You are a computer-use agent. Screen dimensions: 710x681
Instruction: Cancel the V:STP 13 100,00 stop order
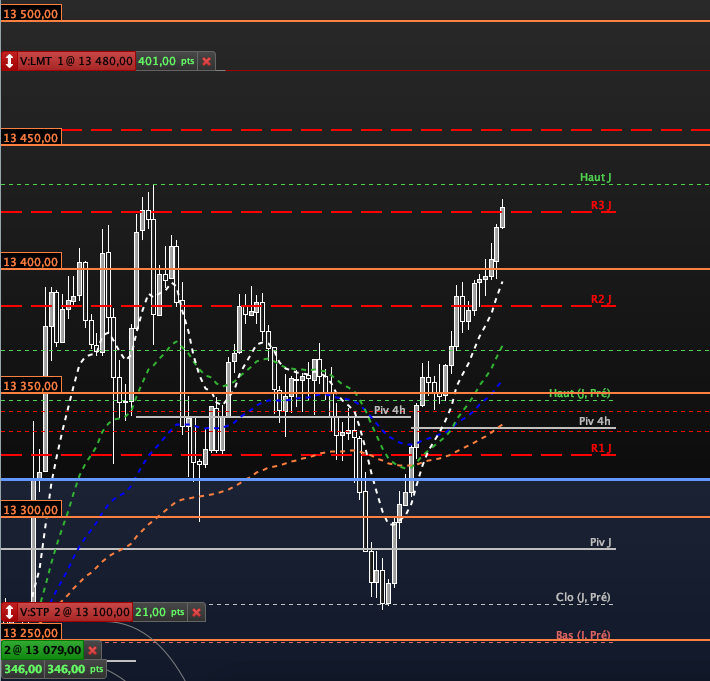(x=197, y=612)
